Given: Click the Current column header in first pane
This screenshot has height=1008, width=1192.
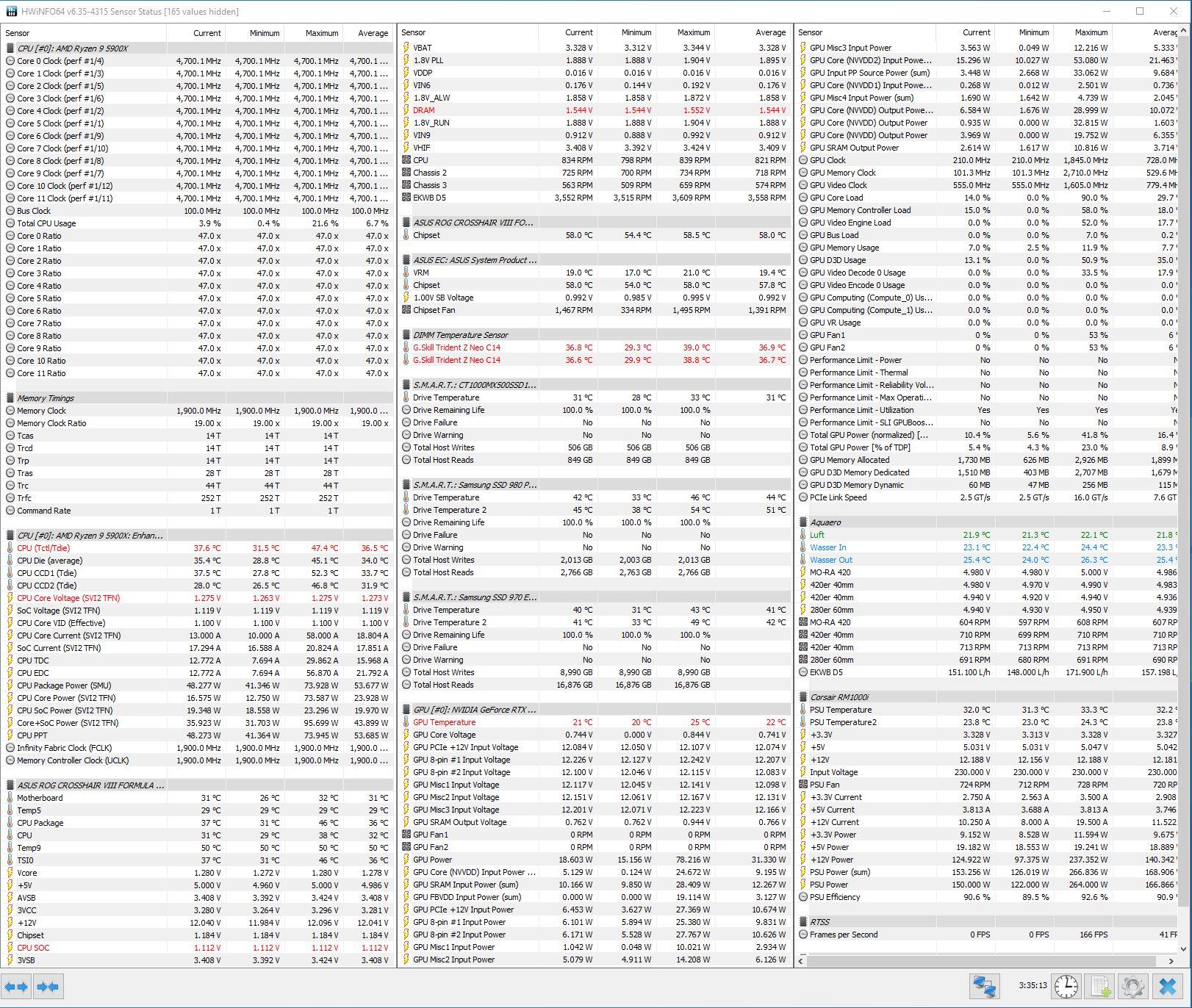Looking at the screenshot, I should coord(195,33).
